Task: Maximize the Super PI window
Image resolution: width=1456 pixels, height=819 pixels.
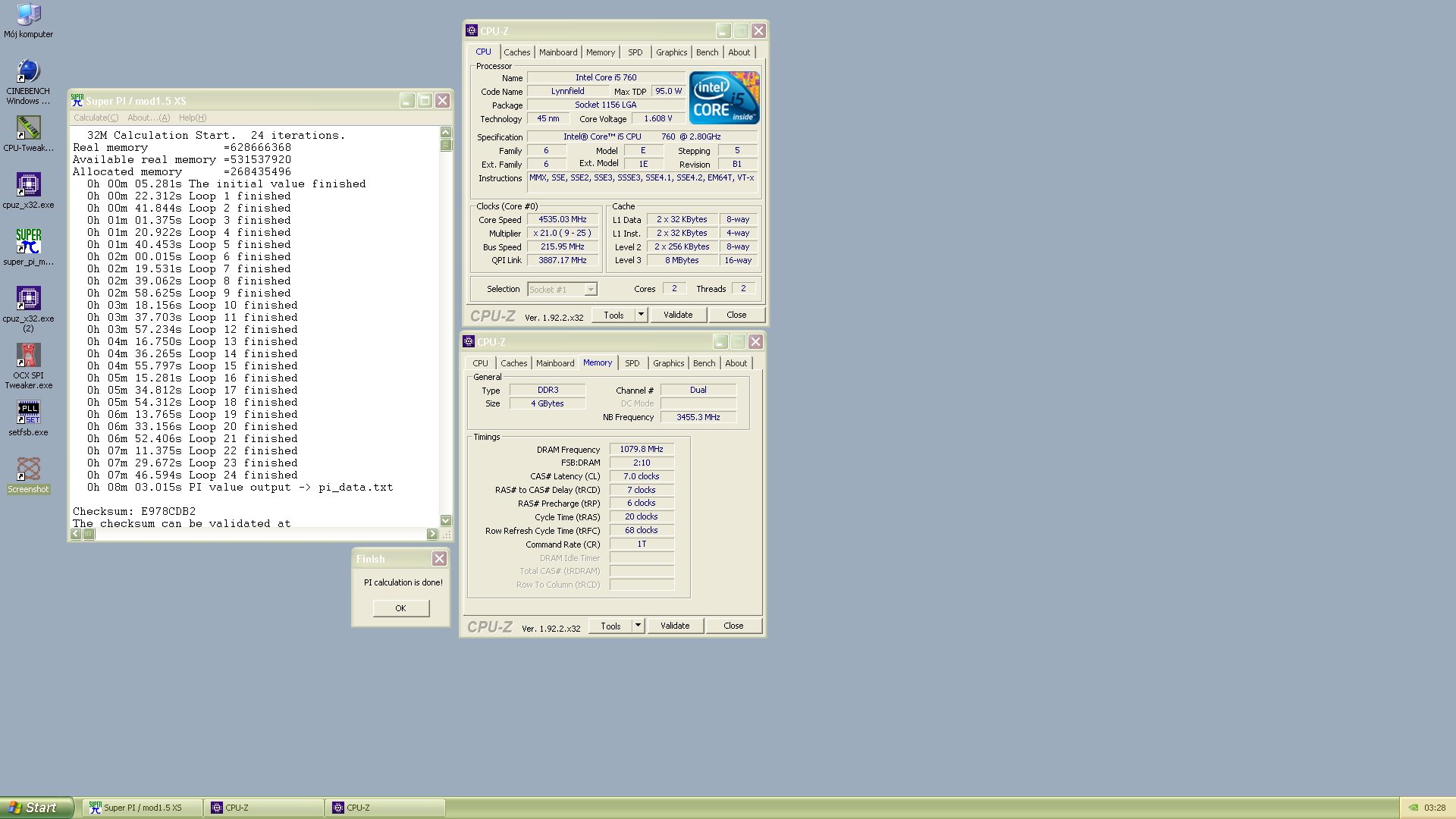Action: pyautogui.click(x=425, y=100)
